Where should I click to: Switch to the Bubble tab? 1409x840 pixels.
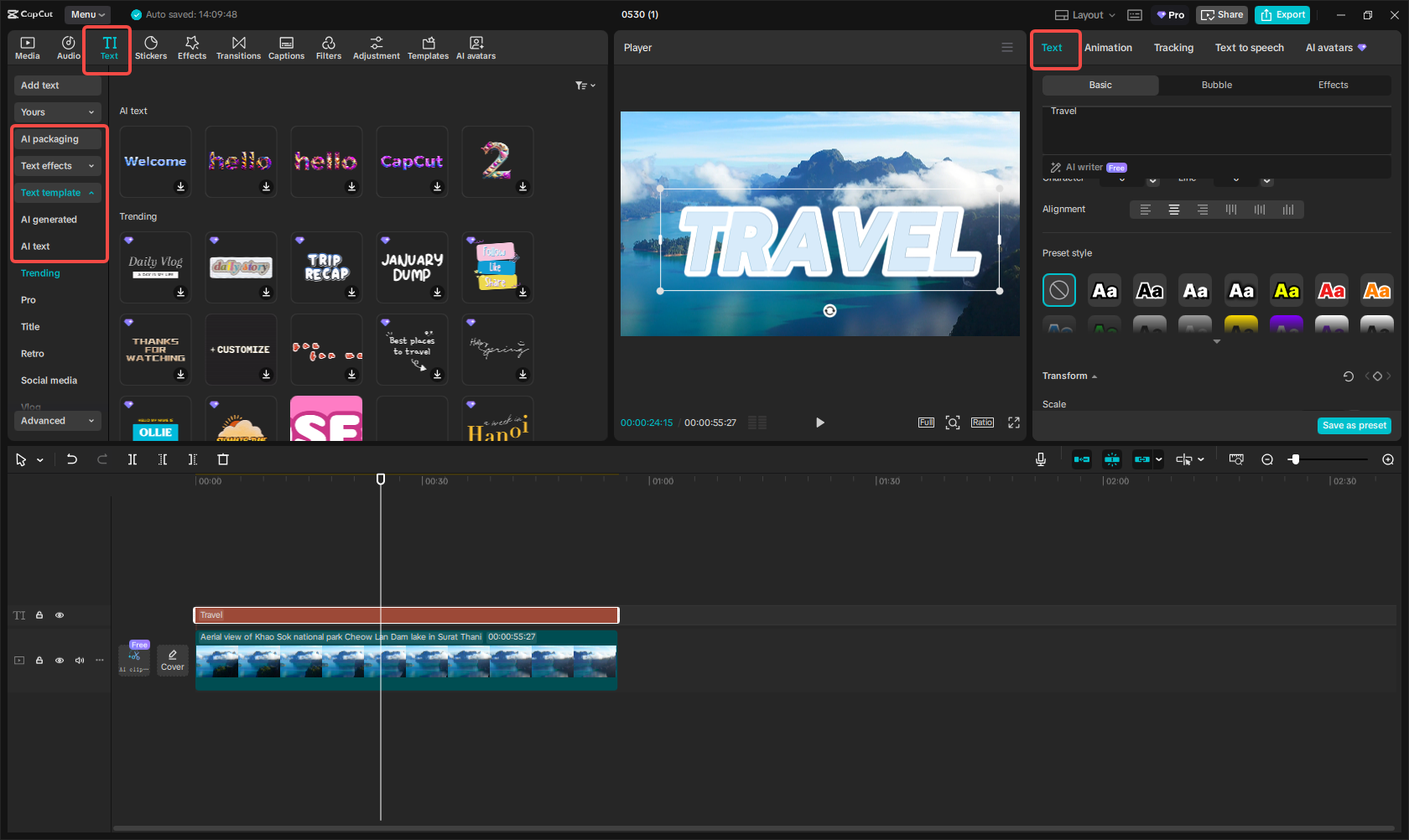point(1216,85)
